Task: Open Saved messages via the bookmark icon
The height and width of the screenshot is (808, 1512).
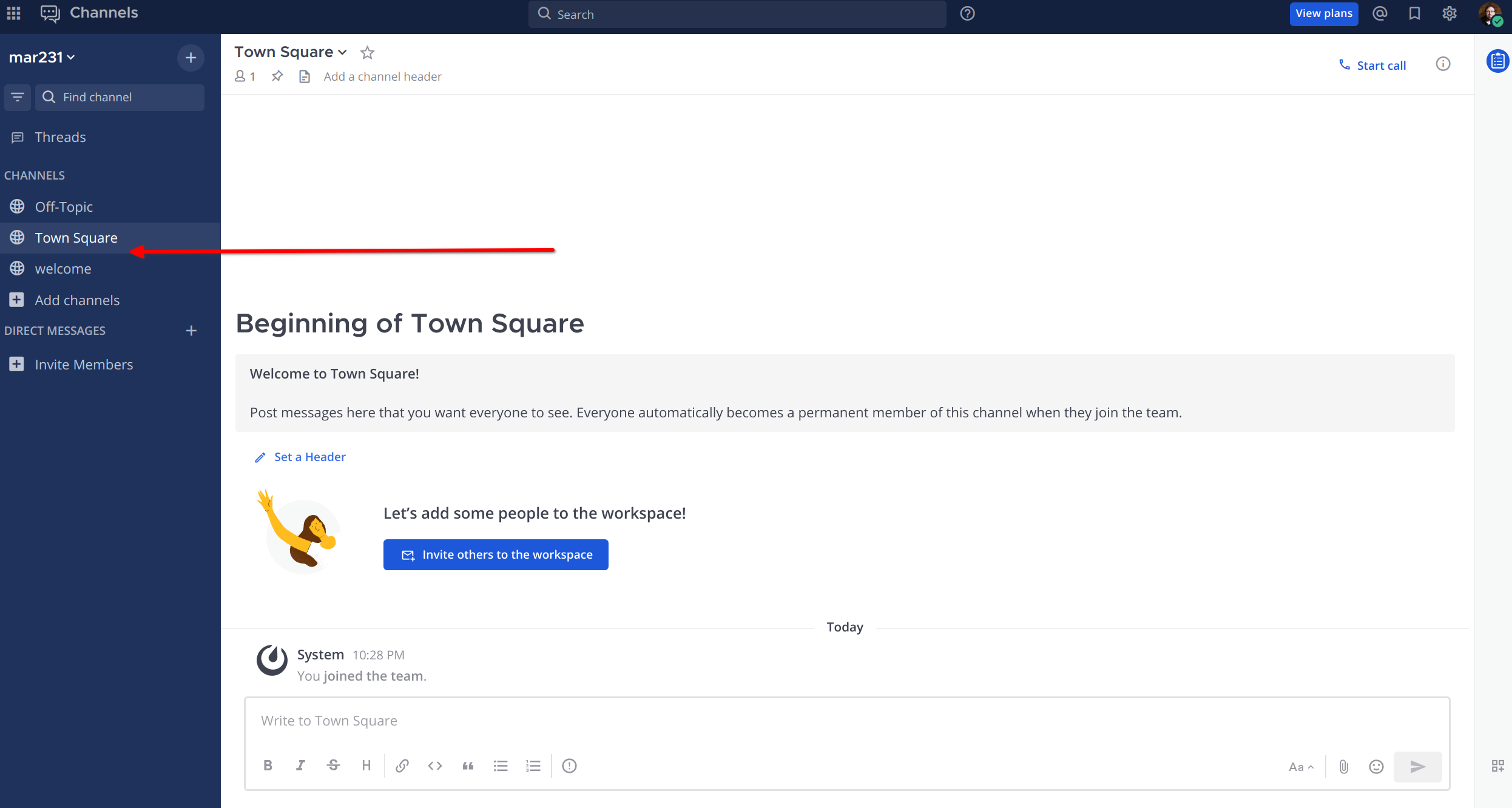Action: (1414, 13)
